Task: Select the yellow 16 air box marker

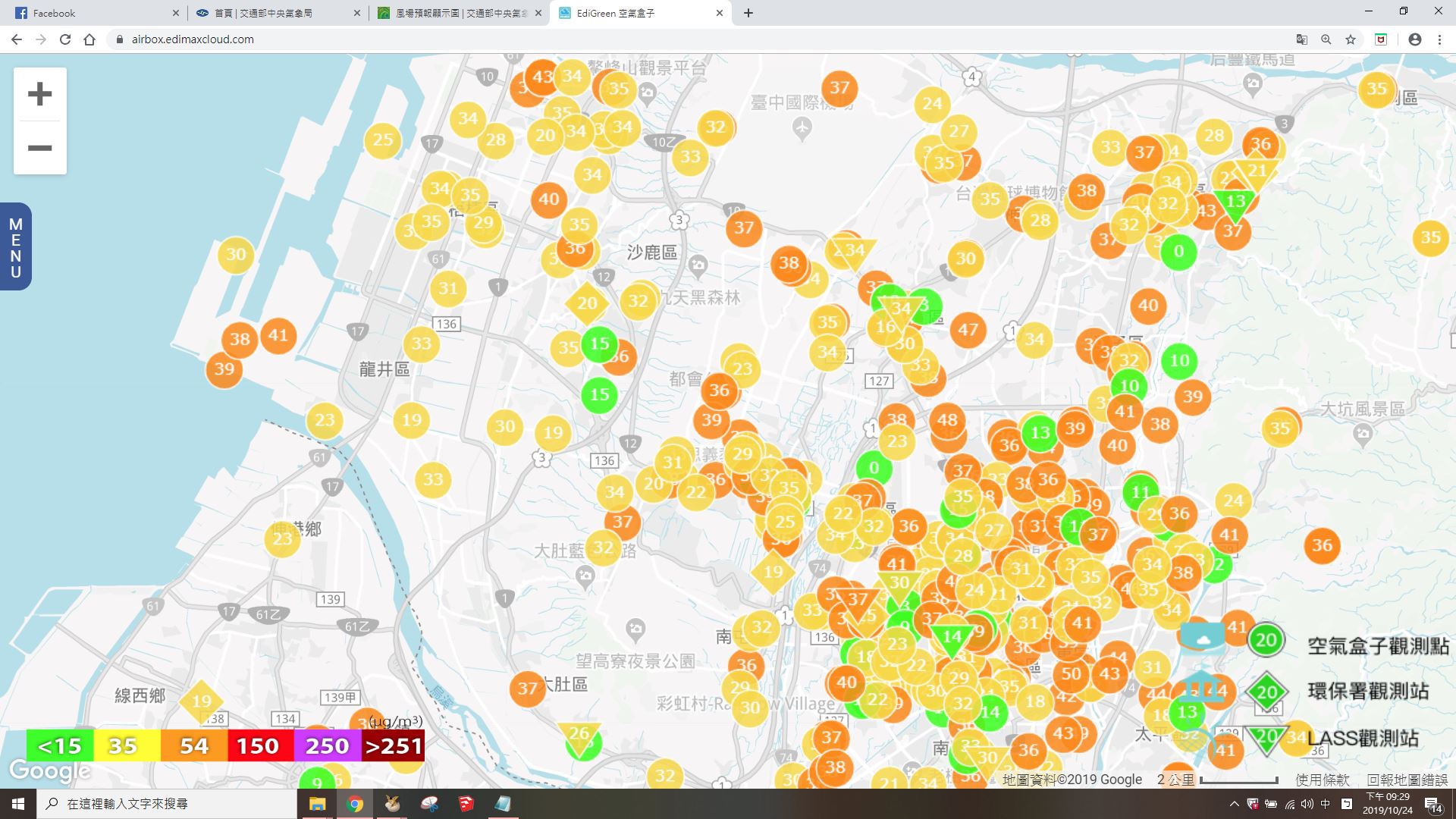Action: pos(886,327)
